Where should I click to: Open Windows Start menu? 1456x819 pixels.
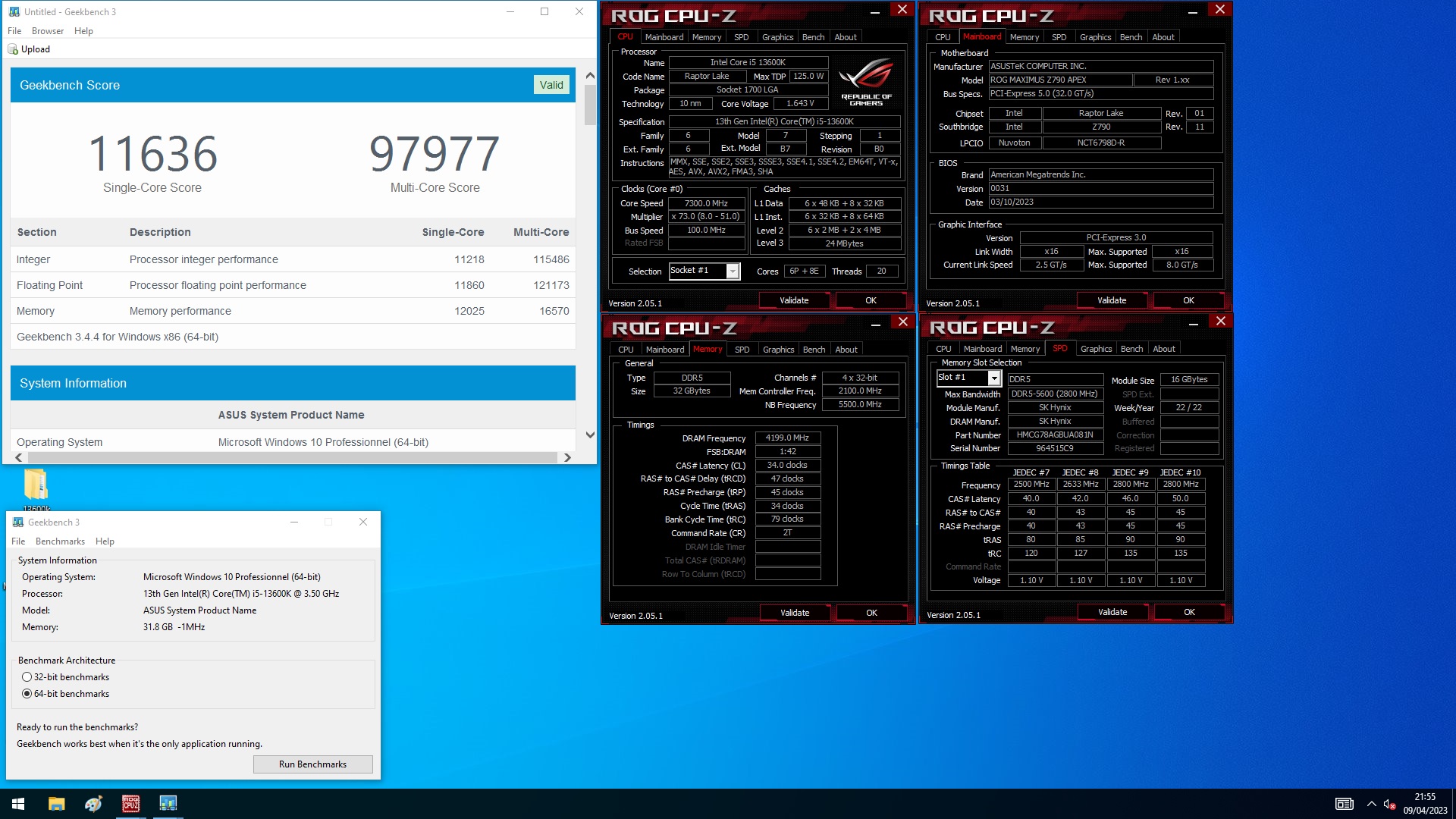pos(18,804)
